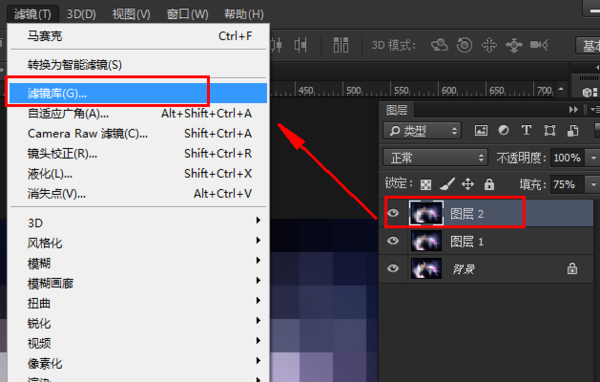The width and height of the screenshot is (600, 382).
Task: Click the 3D rotate mode icon
Action: tap(439, 45)
